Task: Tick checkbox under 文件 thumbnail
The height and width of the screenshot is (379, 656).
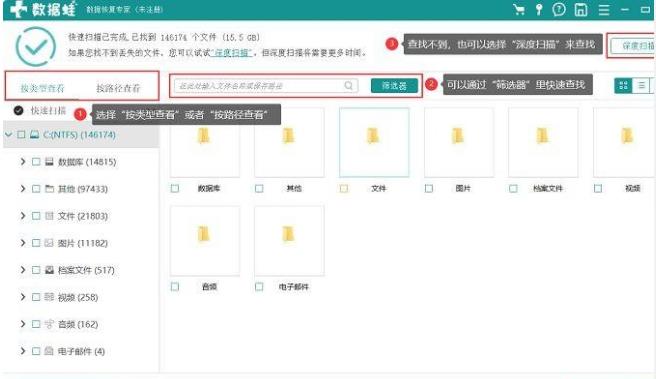Action: click(344, 188)
